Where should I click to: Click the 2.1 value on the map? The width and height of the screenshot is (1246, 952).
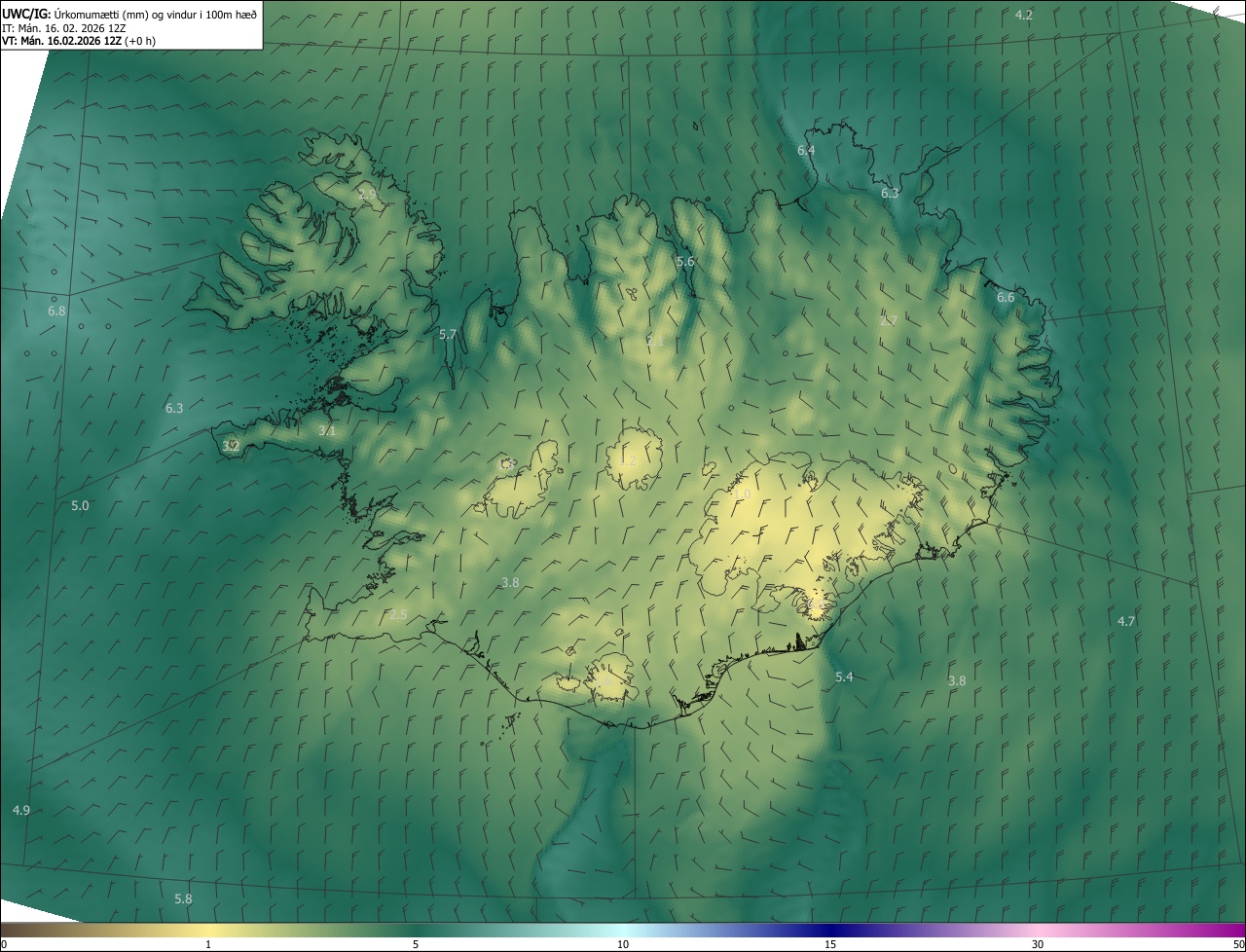(655, 341)
